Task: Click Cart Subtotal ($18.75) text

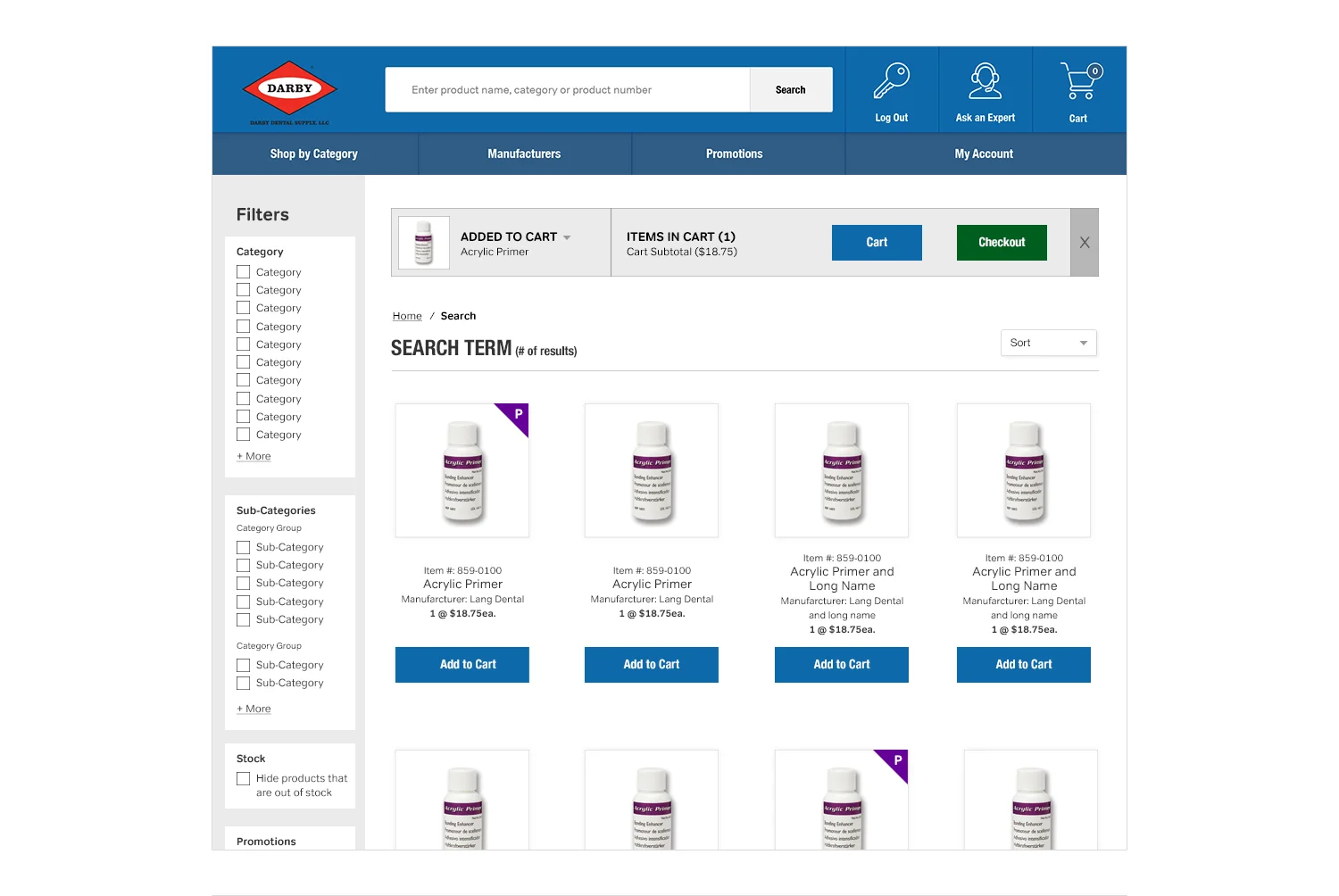Action: click(682, 252)
